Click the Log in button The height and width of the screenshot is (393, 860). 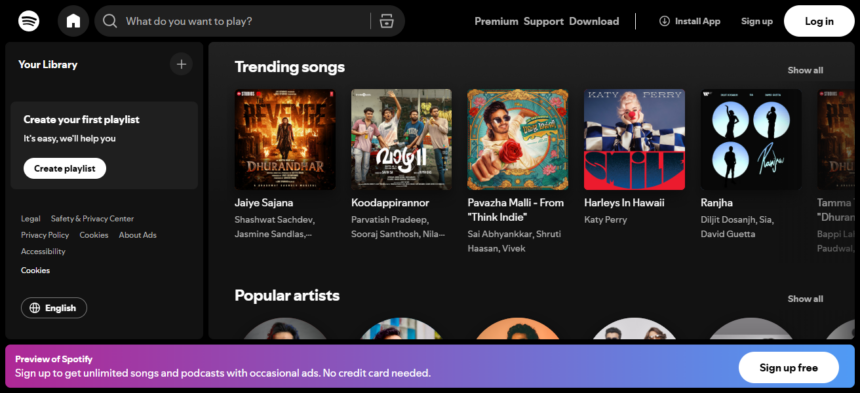pyautogui.click(x=819, y=21)
